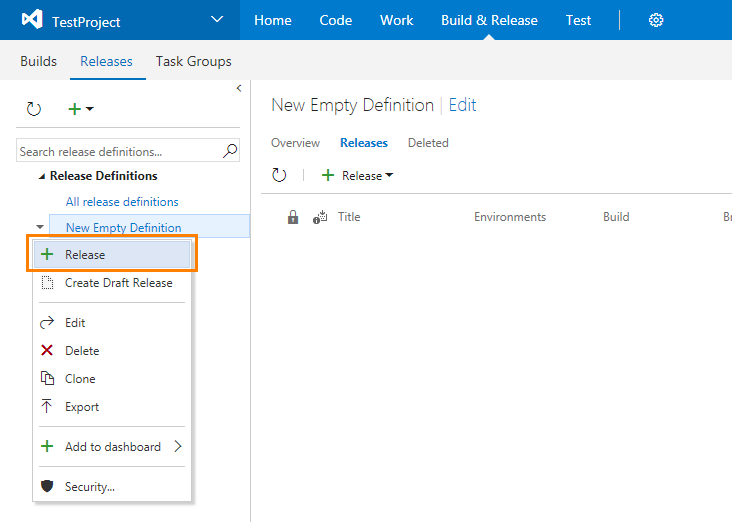Image resolution: width=732 pixels, height=522 pixels.
Task: Choose Create Draft Release from context menu
Action: coord(118,283)
